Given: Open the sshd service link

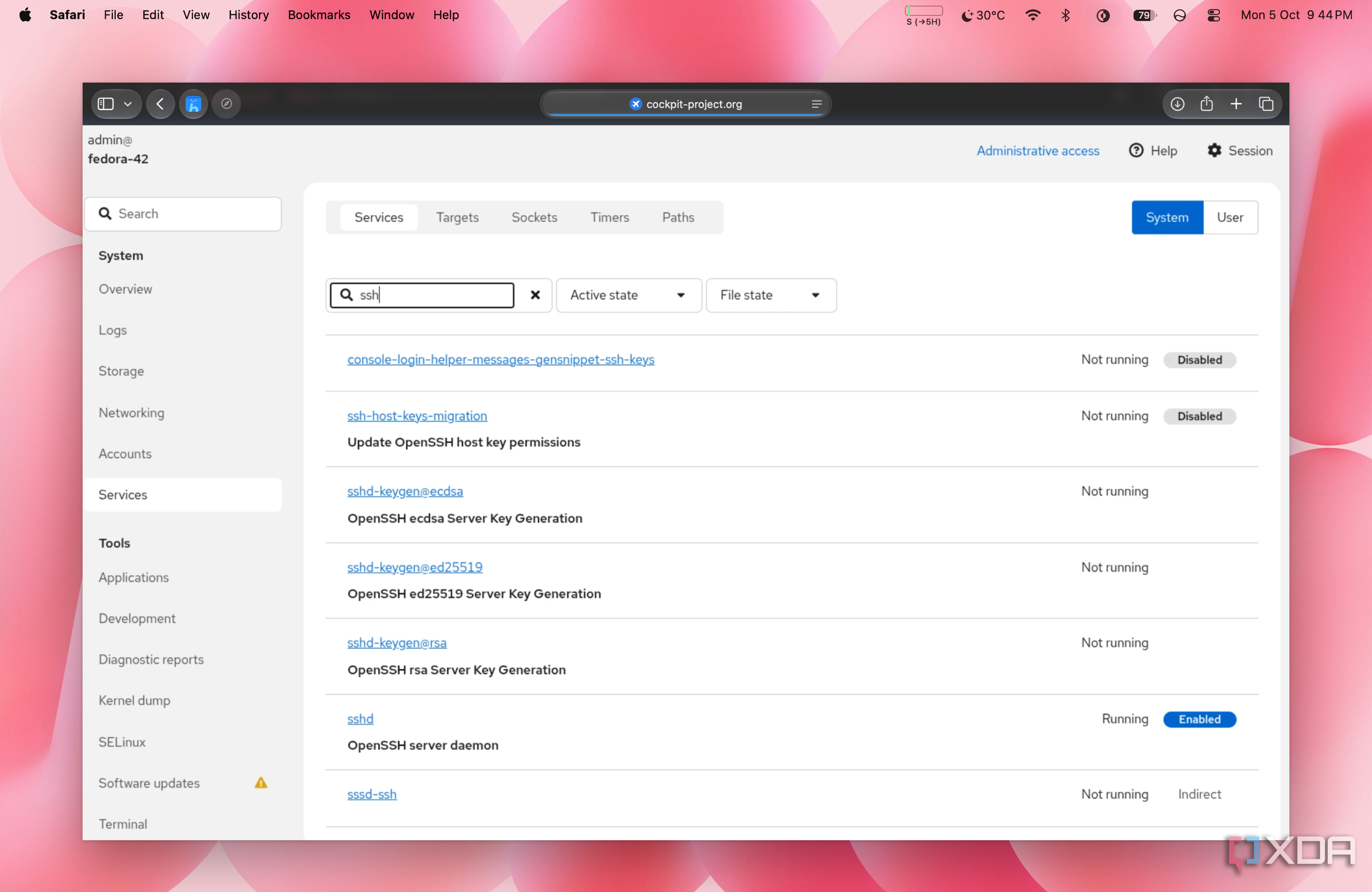Looking at the screenshot, I should pos(360,718).
